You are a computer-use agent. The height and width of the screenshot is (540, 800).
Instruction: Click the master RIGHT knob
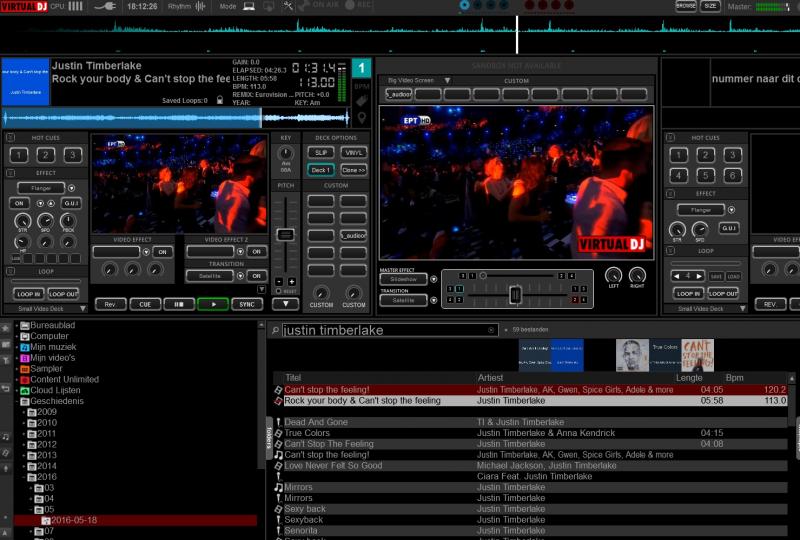(x=637, y=276)
